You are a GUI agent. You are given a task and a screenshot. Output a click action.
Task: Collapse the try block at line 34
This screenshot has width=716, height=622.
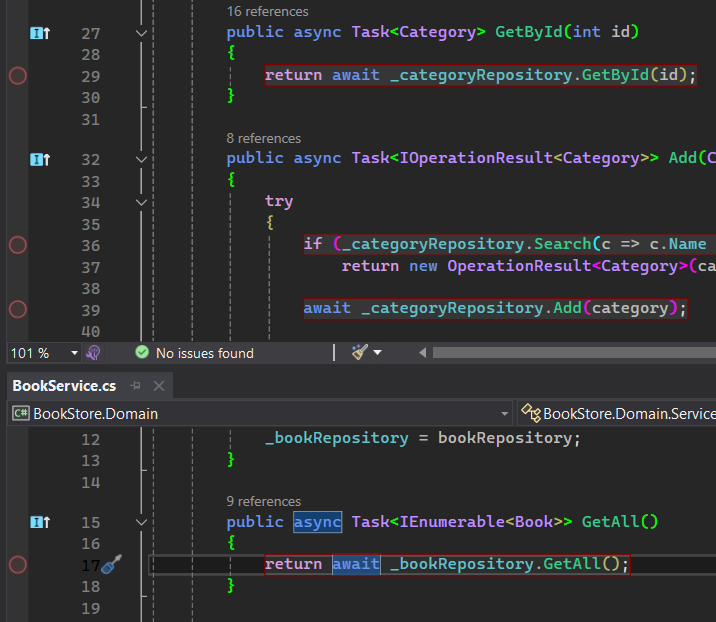tap(141, 202)
